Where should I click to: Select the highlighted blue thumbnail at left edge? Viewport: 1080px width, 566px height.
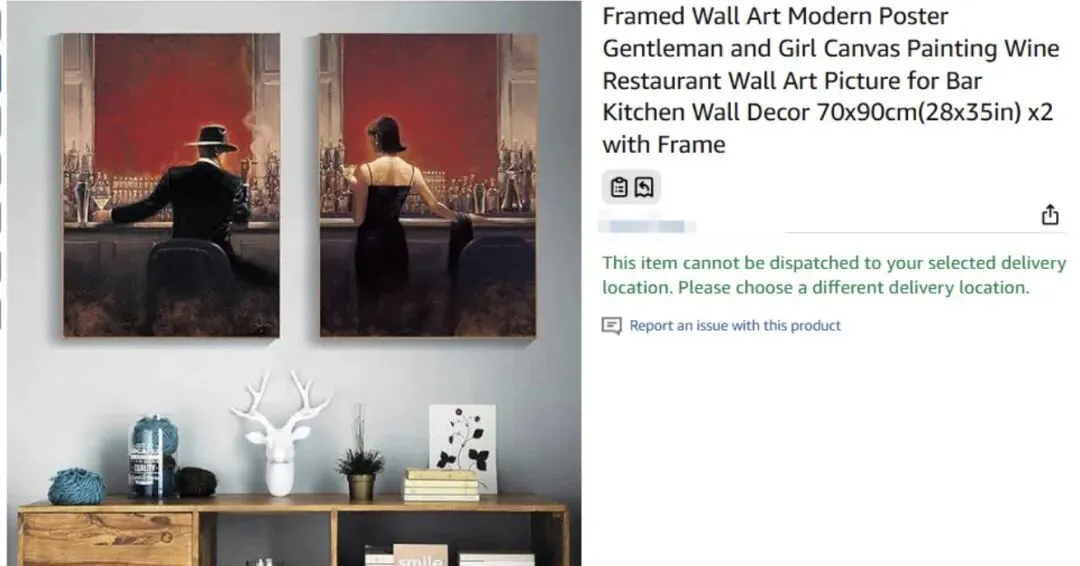1,74
